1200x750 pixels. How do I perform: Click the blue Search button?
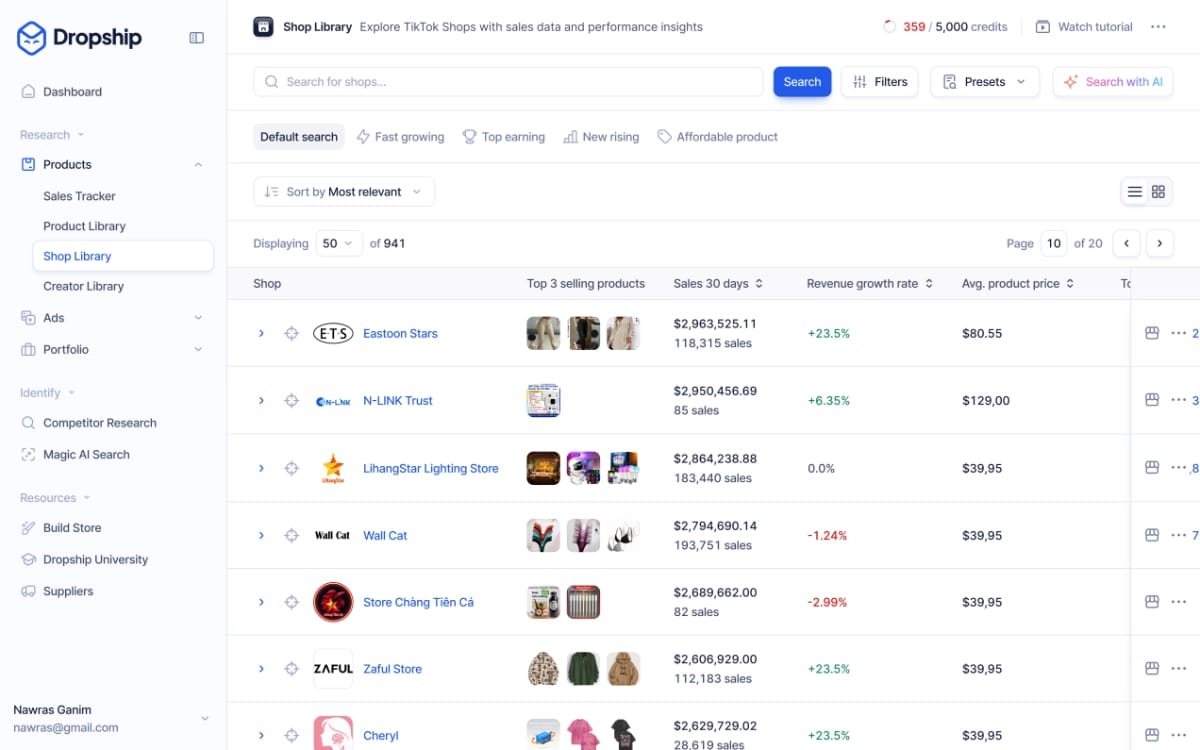802,82
